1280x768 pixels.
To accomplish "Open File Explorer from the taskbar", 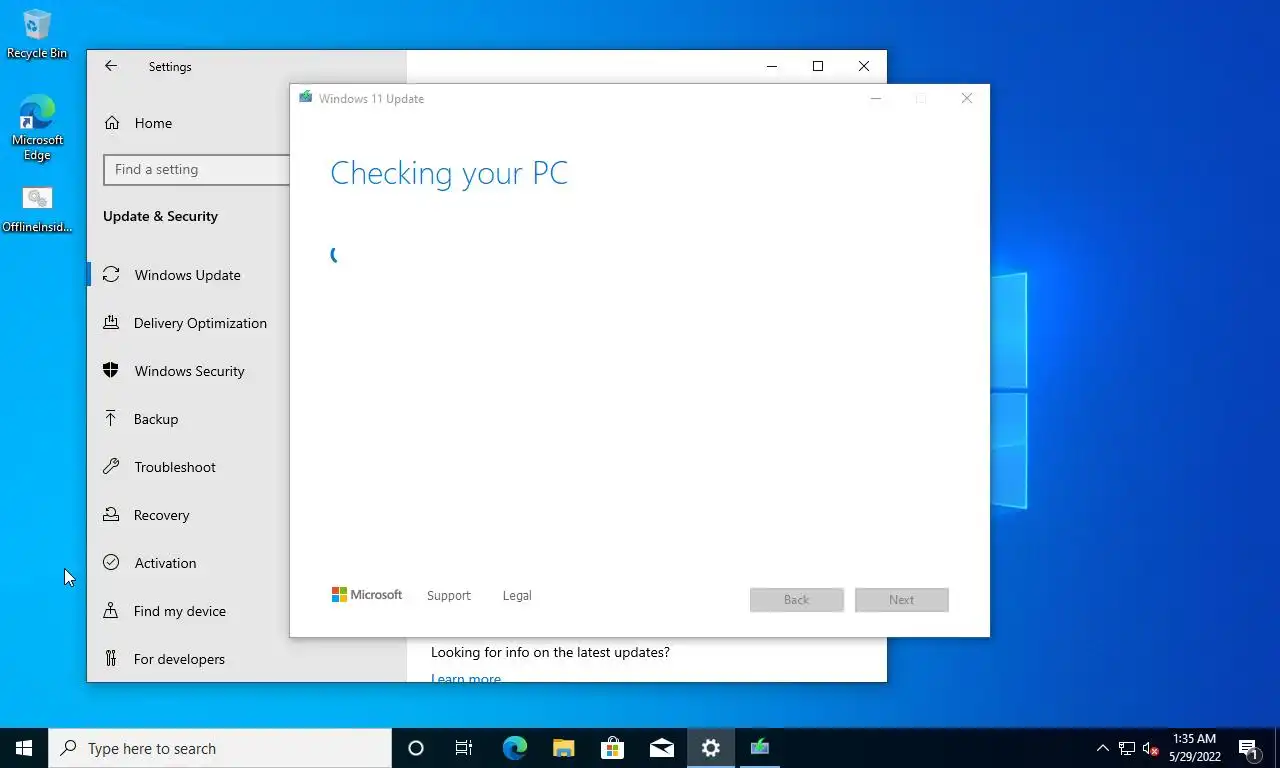I will tap(563, 748).
